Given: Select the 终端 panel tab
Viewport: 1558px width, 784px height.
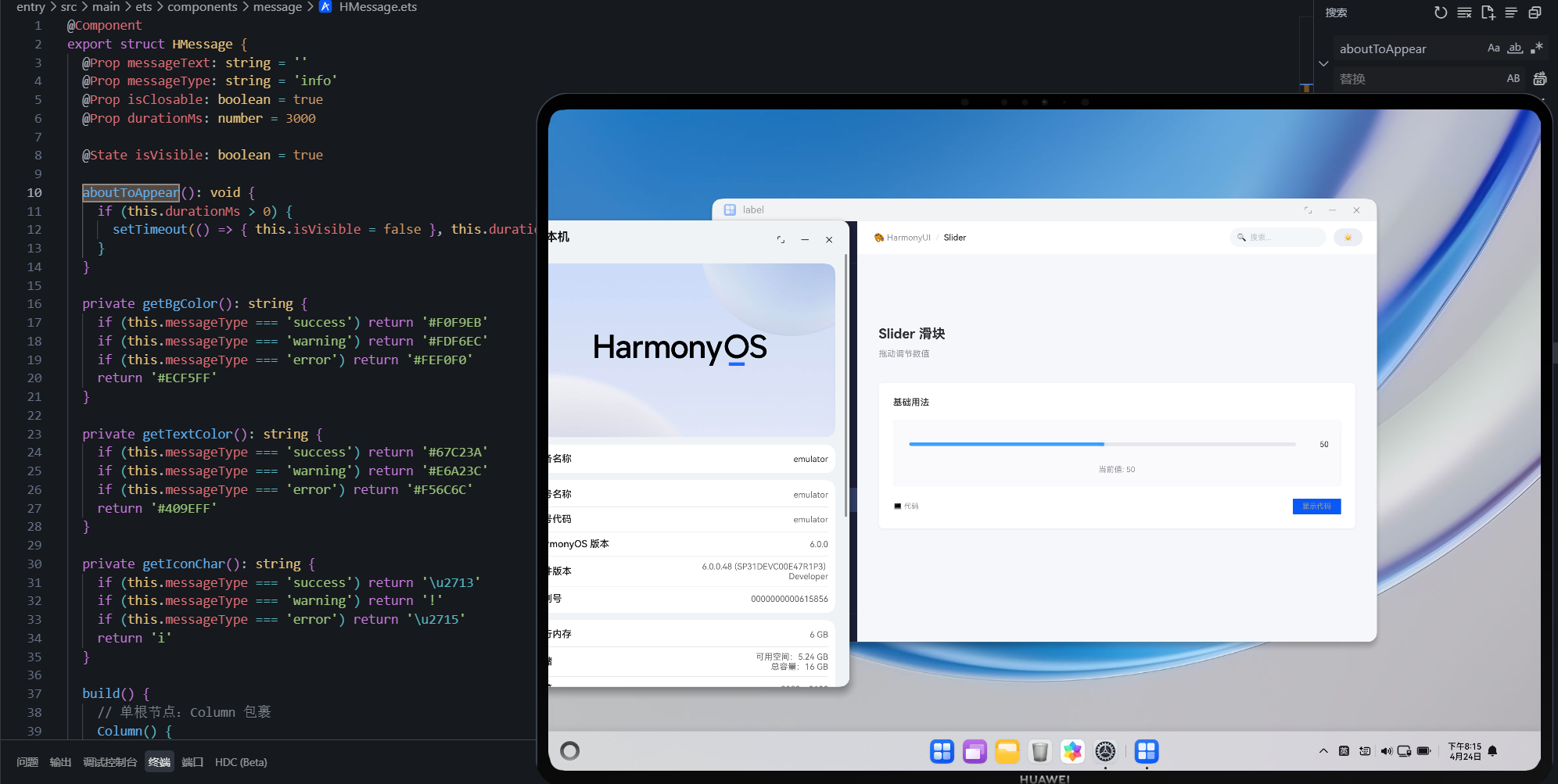Looking at the screenshot, I should tap(160, 762).
